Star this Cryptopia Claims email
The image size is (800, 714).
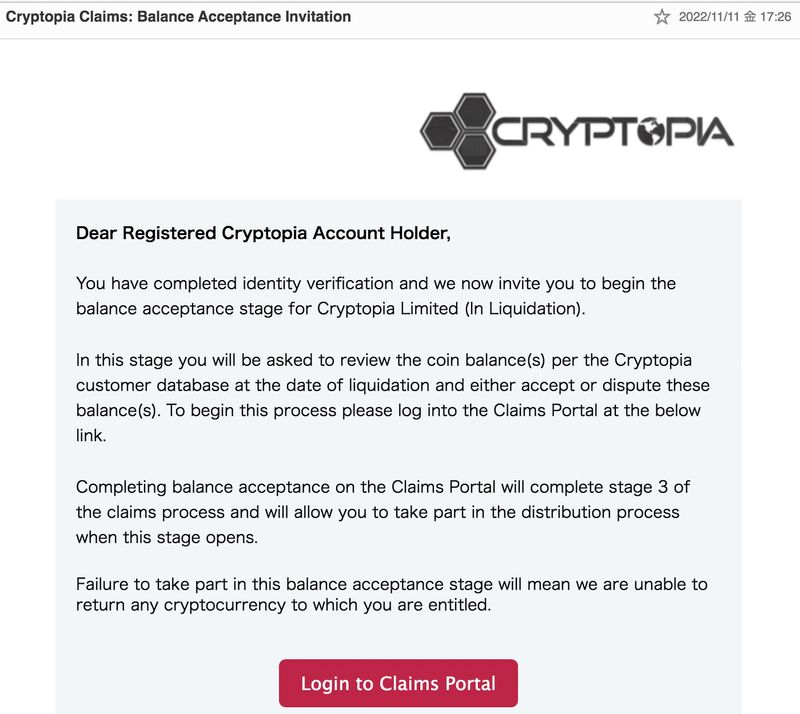click(662, 17)
